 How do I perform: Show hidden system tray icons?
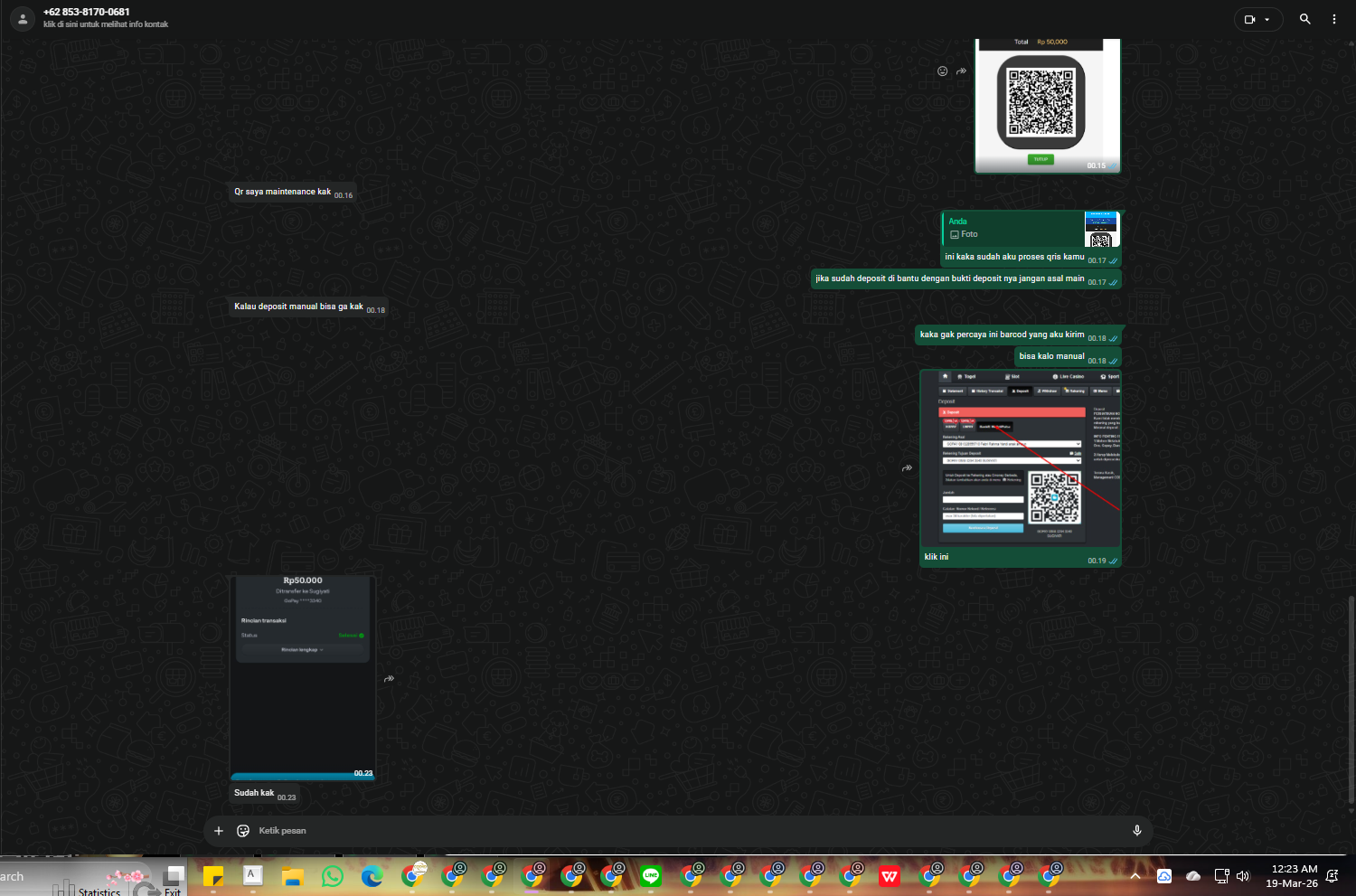1135,876
